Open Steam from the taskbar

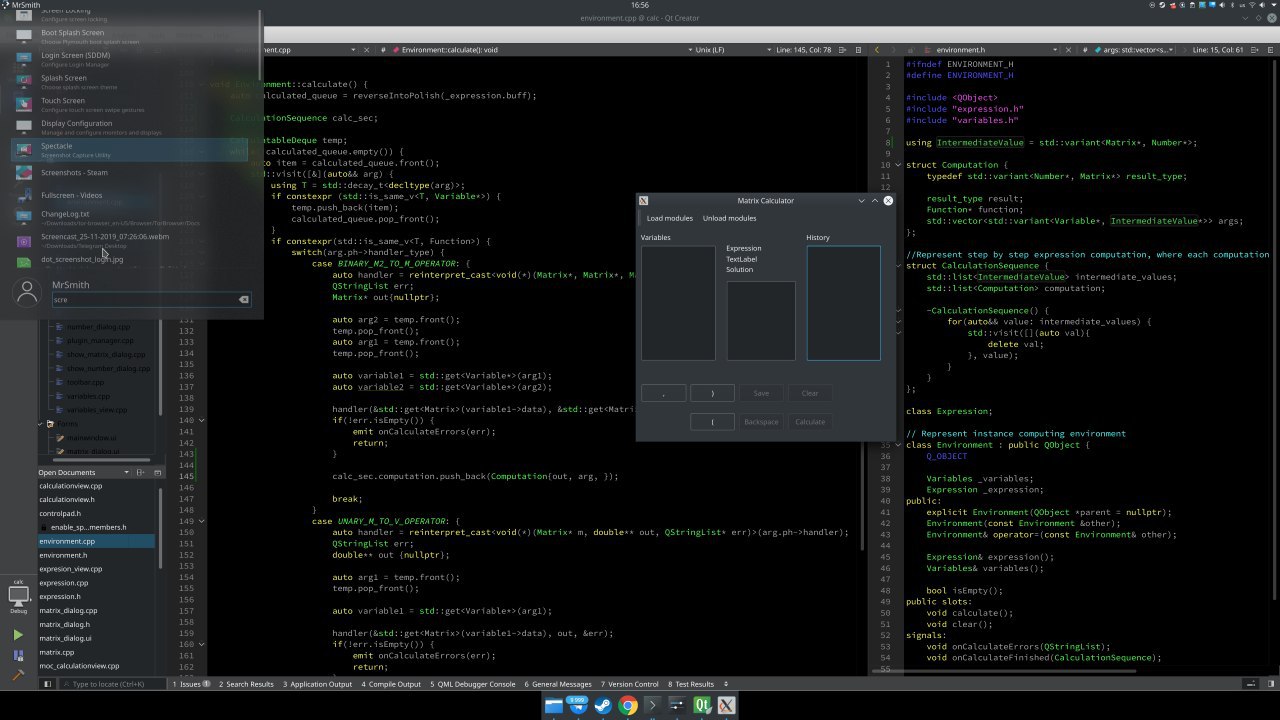[604, 706]
